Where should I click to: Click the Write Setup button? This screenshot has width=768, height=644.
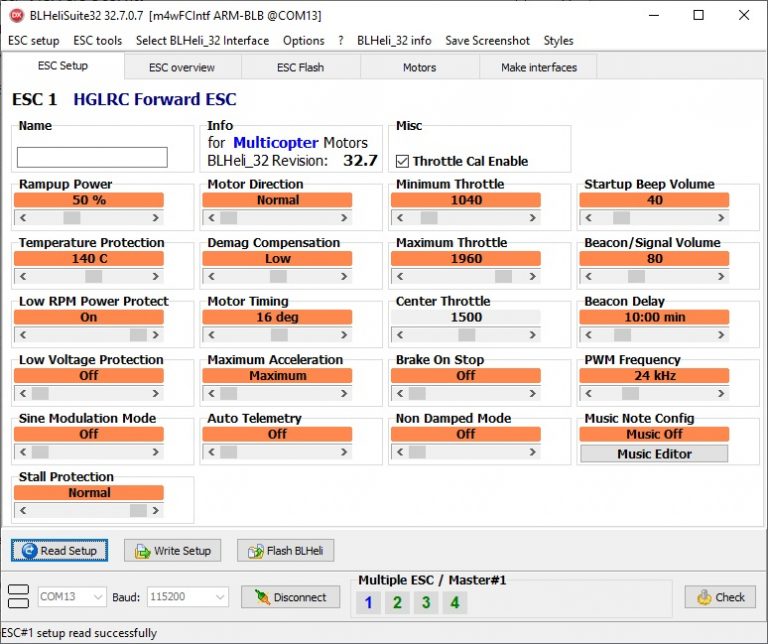click(x=172, y=550)
